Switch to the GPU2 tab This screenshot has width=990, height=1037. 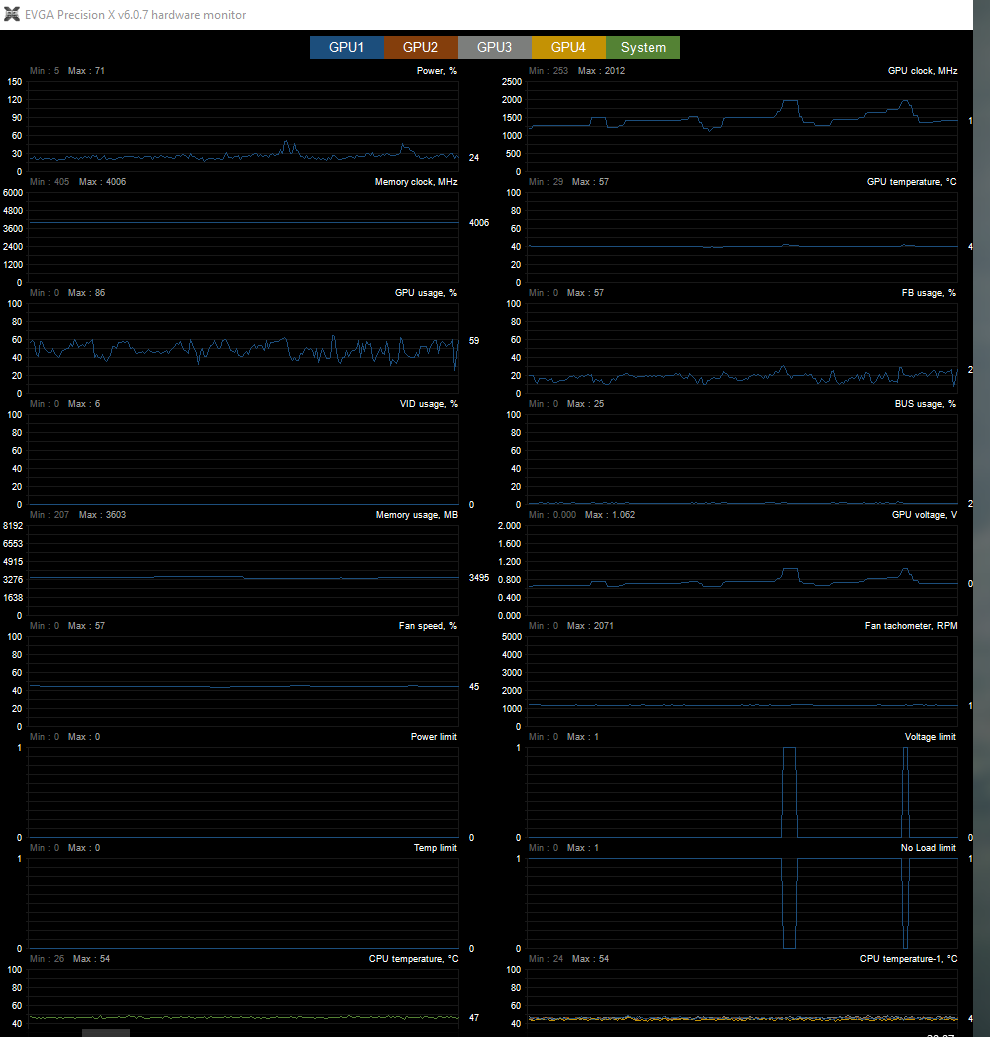tap(421, 48)
